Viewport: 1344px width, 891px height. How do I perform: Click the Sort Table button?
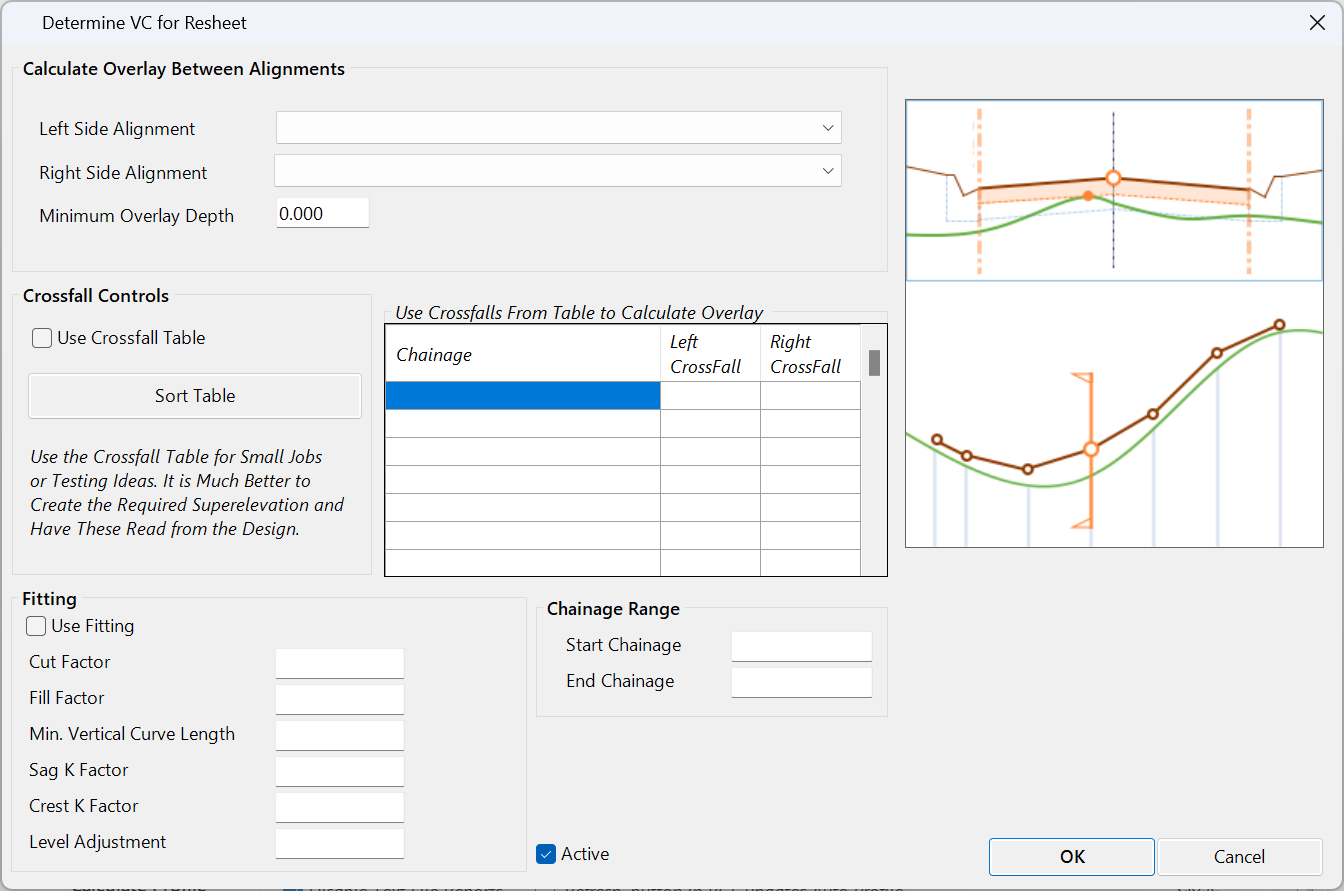[x=195, y=396]
